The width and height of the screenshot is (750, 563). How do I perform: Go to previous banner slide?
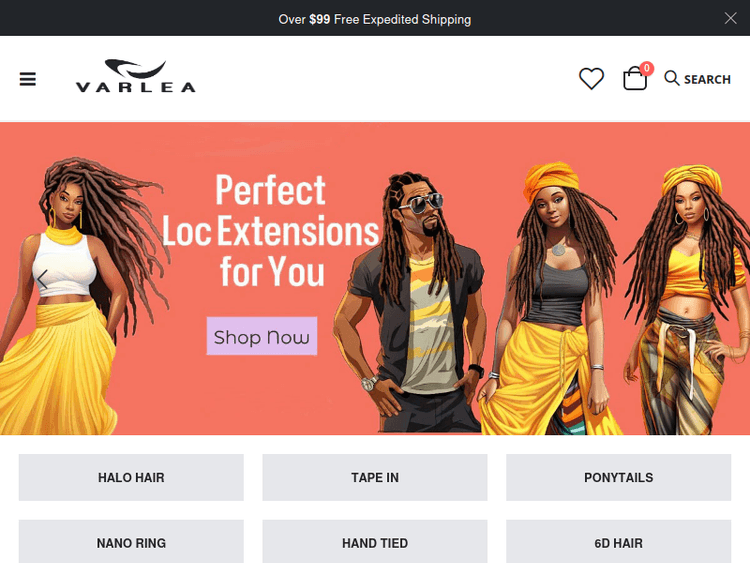[42, 279]
